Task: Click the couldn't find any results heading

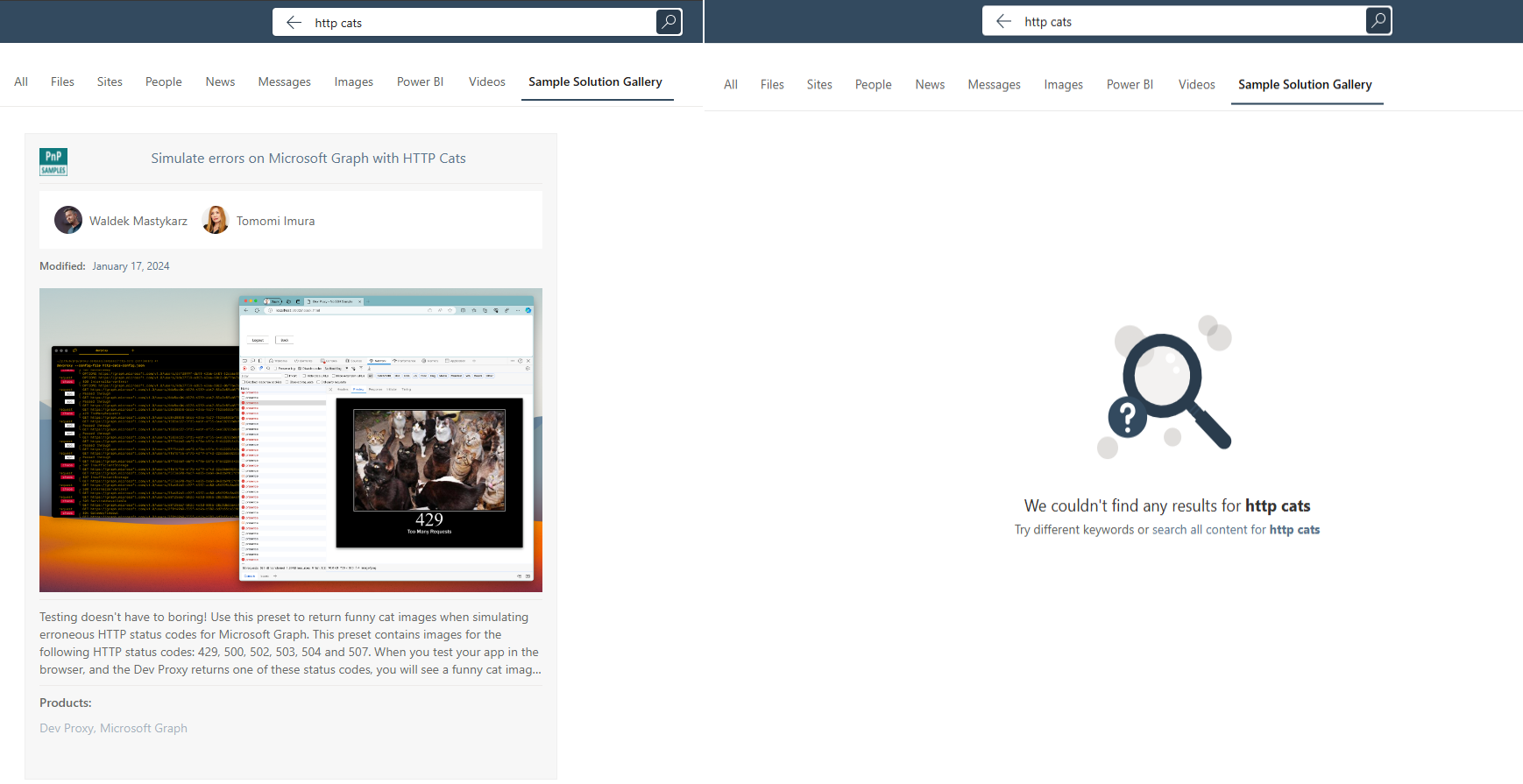Action: pyautogui.click(x=1167, y=505)
